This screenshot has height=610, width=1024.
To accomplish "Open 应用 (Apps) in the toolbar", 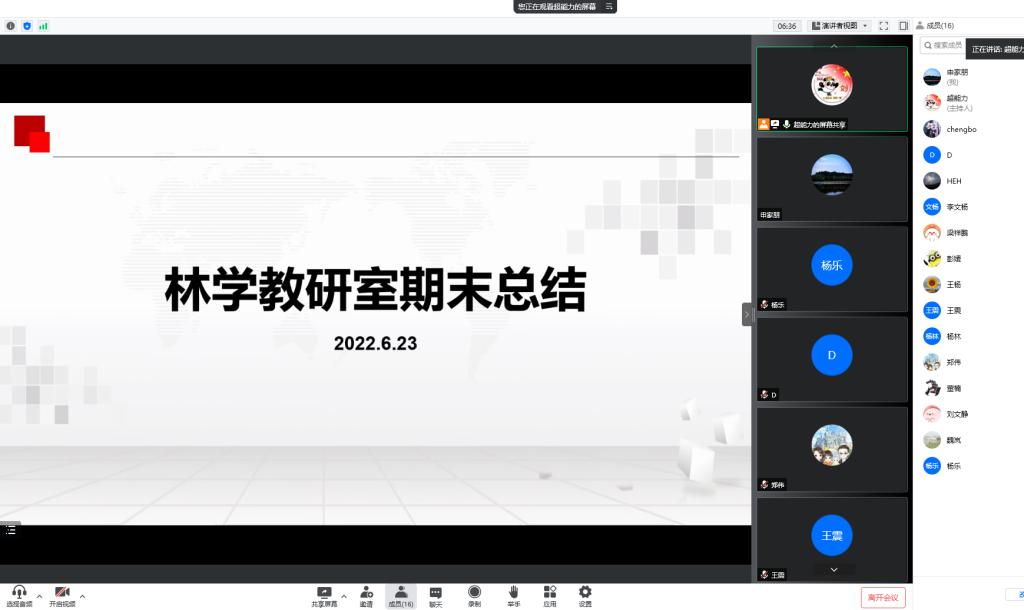I will click(549, 596).
